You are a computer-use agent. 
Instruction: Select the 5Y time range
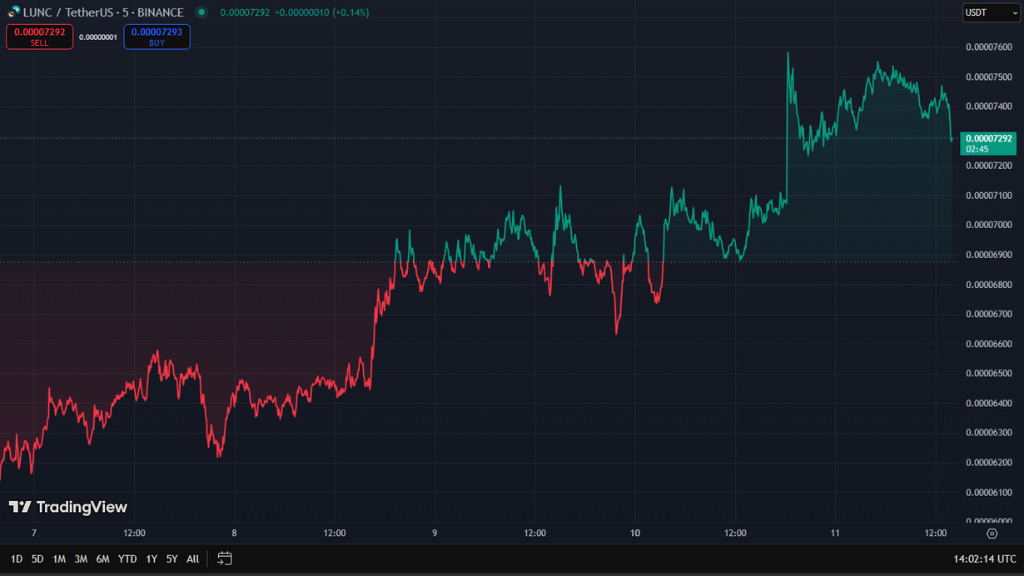172,559
